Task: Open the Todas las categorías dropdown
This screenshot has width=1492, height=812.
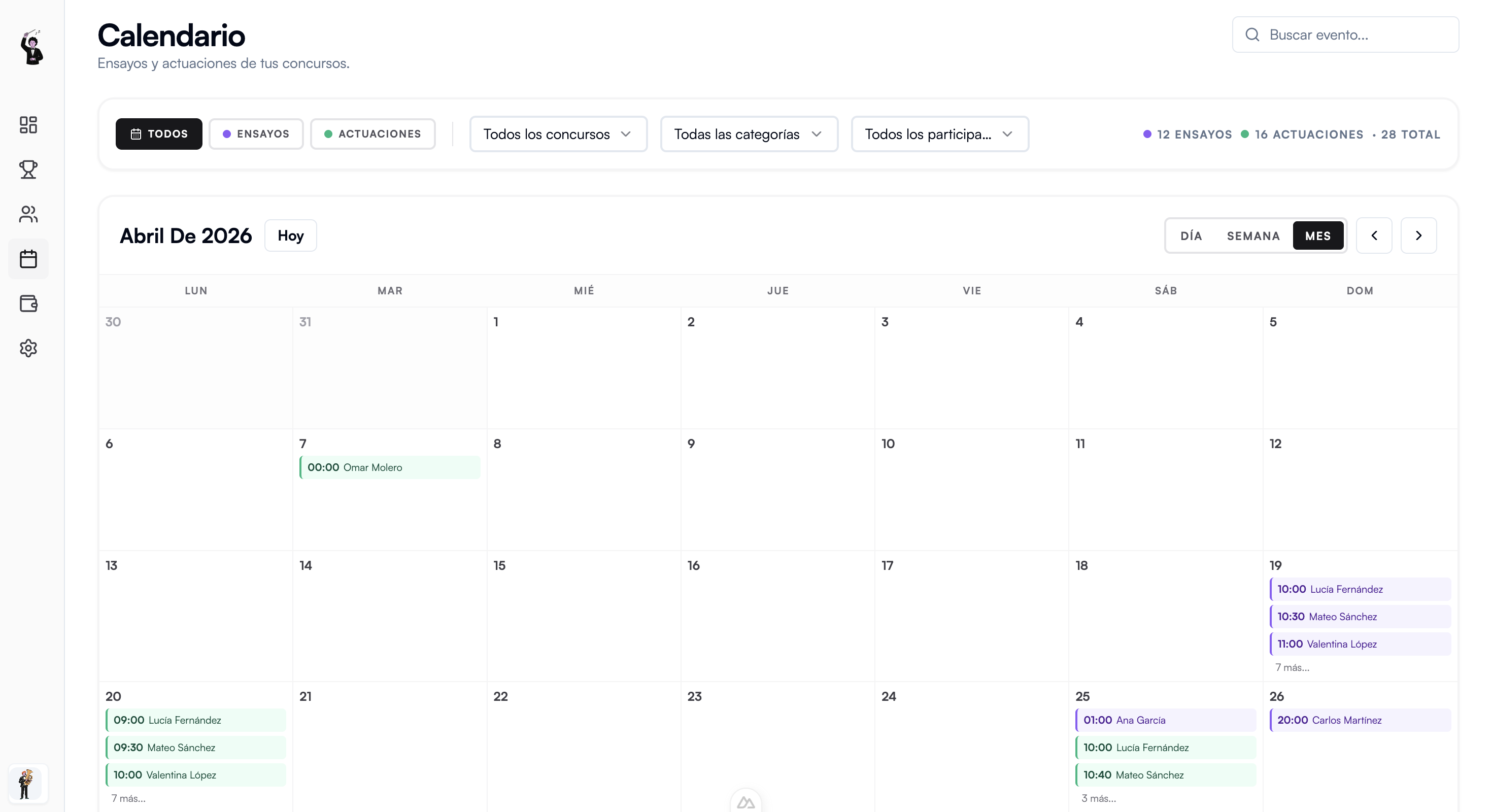Action: tap(749, 134)
